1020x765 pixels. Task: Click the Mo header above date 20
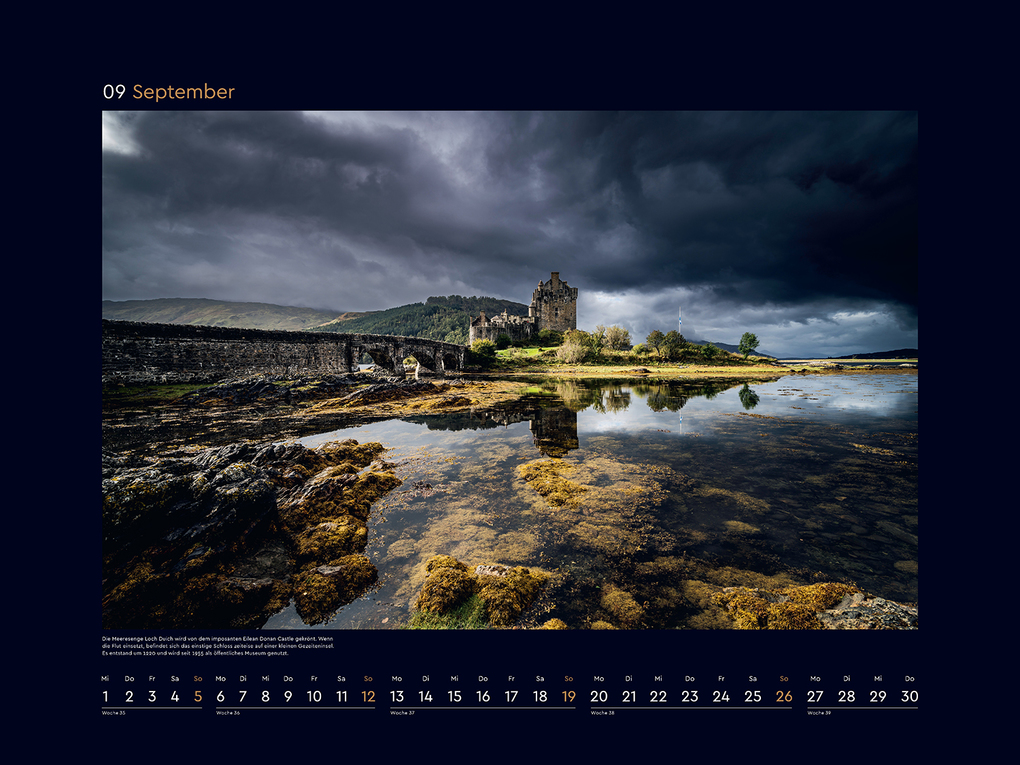click(600, 677)
